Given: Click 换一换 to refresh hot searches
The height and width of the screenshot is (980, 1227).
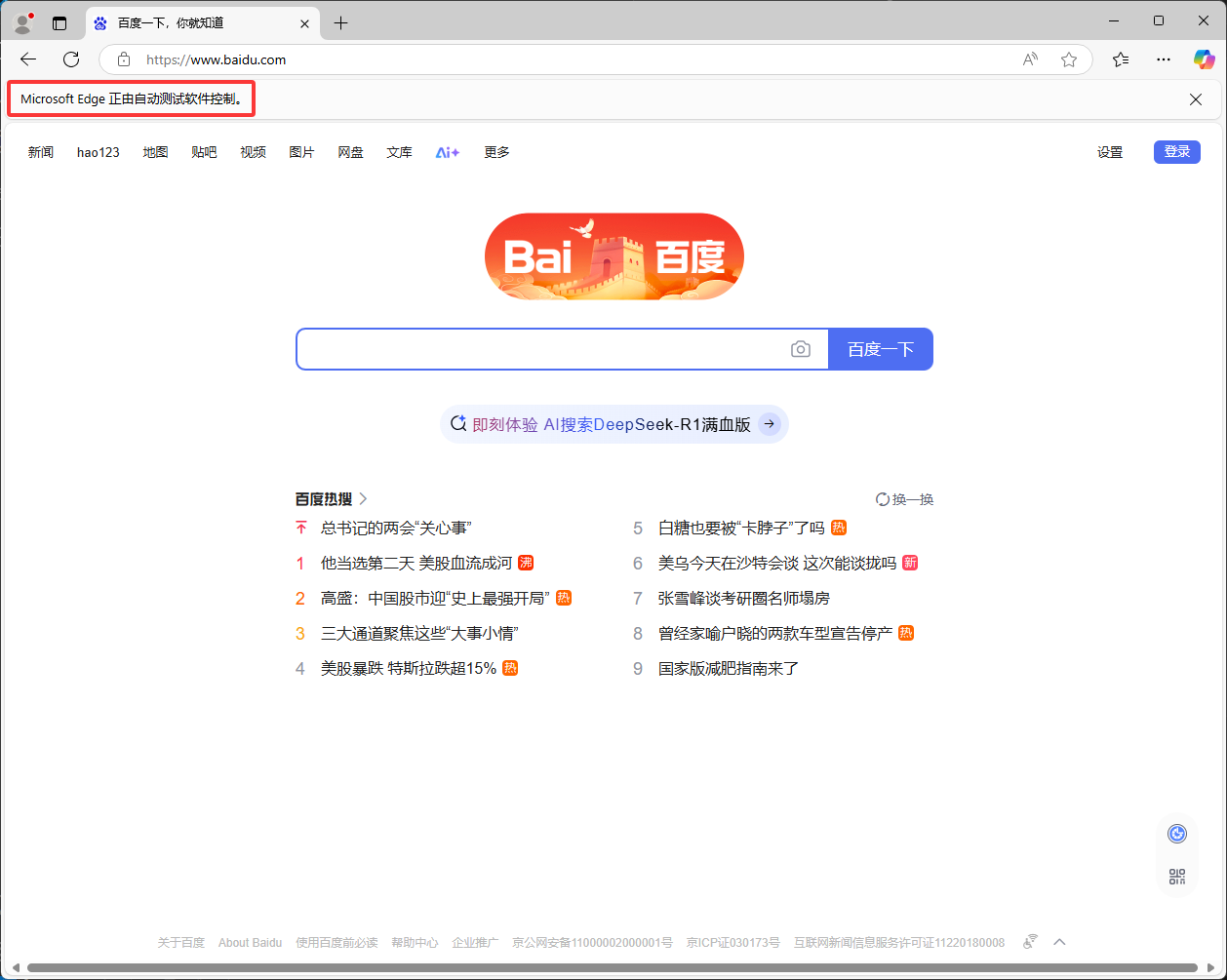Looking at the screenshot, I should [x=905, y=499].
